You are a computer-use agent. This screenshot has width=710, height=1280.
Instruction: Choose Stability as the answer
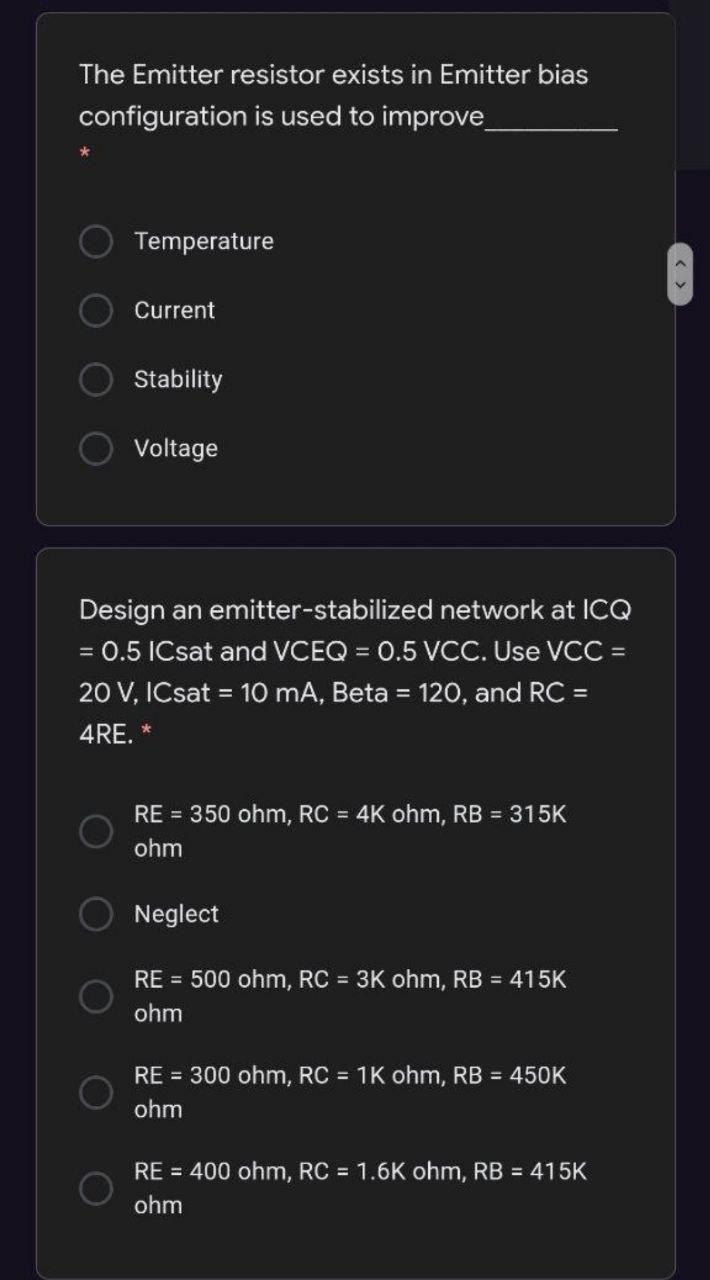[x=97, y=379]
